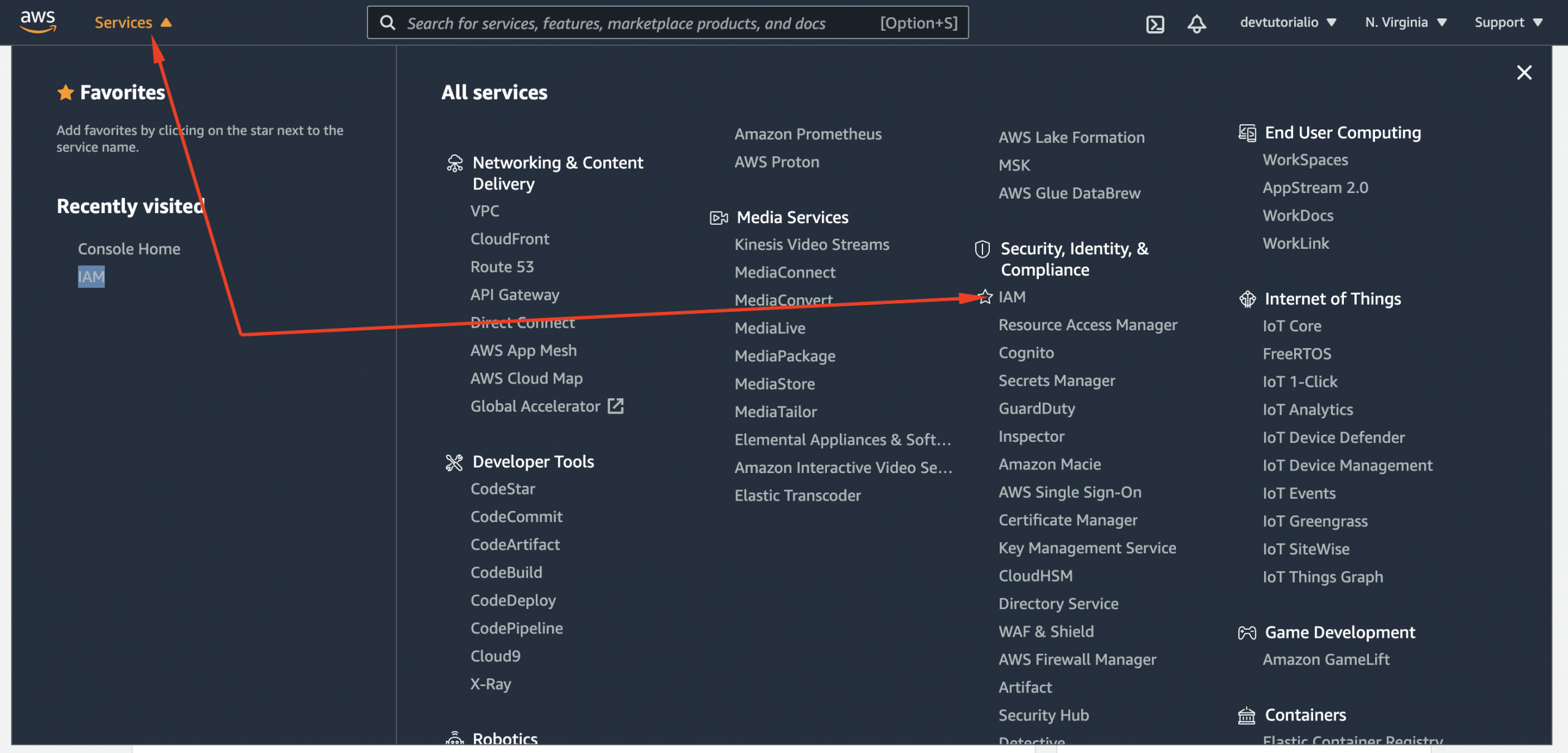The image size is (1568, 753).
Task: Open AppStream 2.0
Action: point(1315,187)
